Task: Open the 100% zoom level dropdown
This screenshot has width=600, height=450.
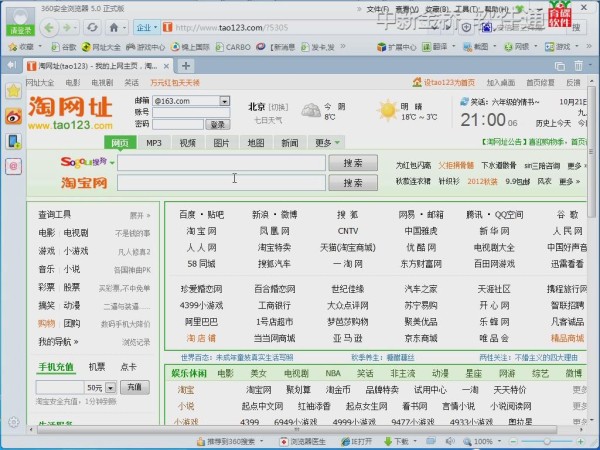Action: coord(499,442)
